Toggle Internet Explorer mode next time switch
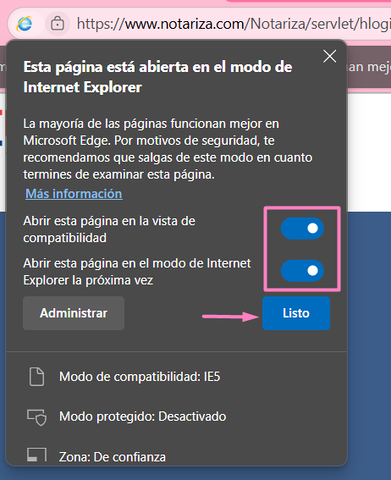Screen dimensions: 391x480 point(302,270)
